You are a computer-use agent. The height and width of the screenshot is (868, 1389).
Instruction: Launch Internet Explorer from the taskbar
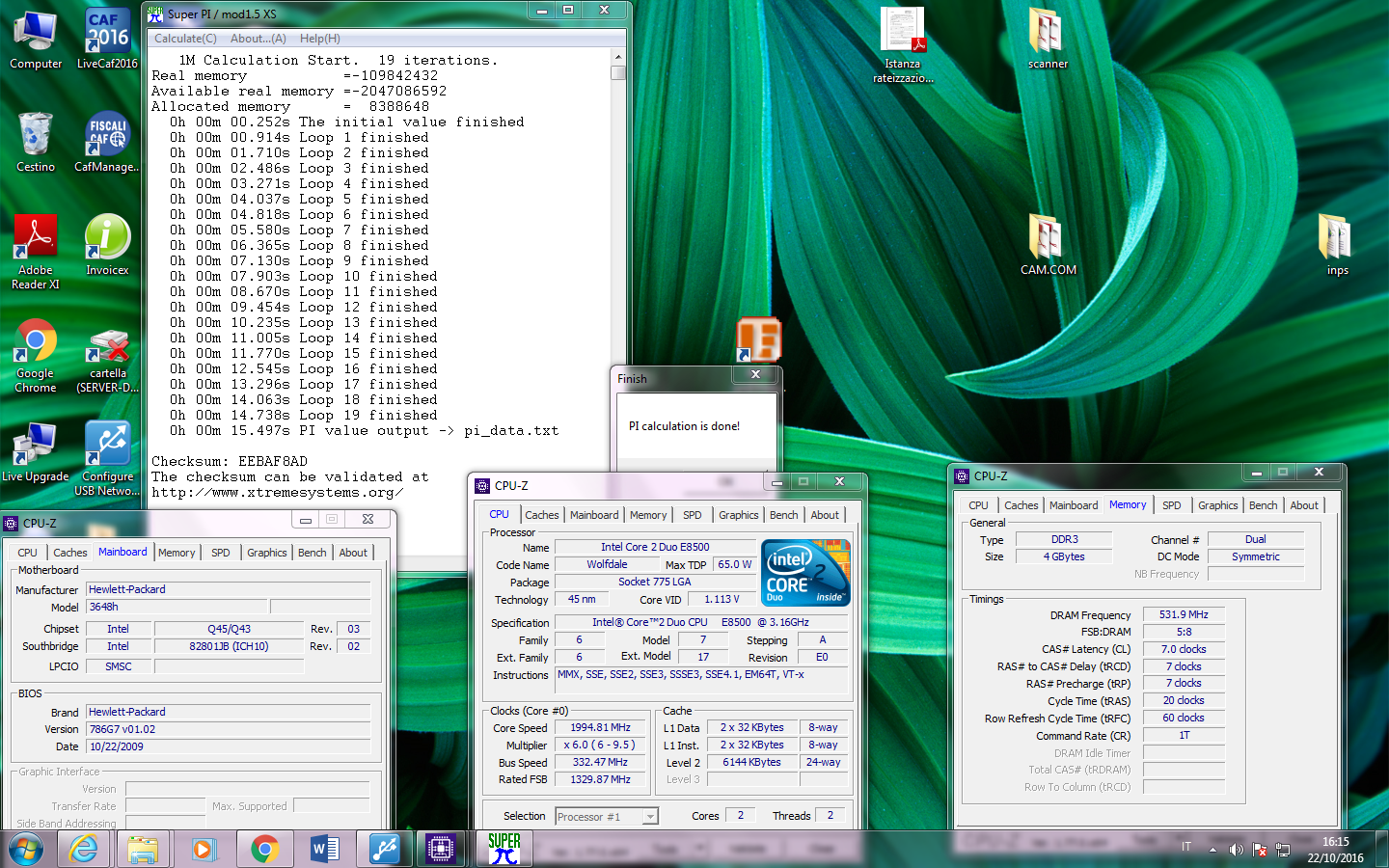[84, 849]
